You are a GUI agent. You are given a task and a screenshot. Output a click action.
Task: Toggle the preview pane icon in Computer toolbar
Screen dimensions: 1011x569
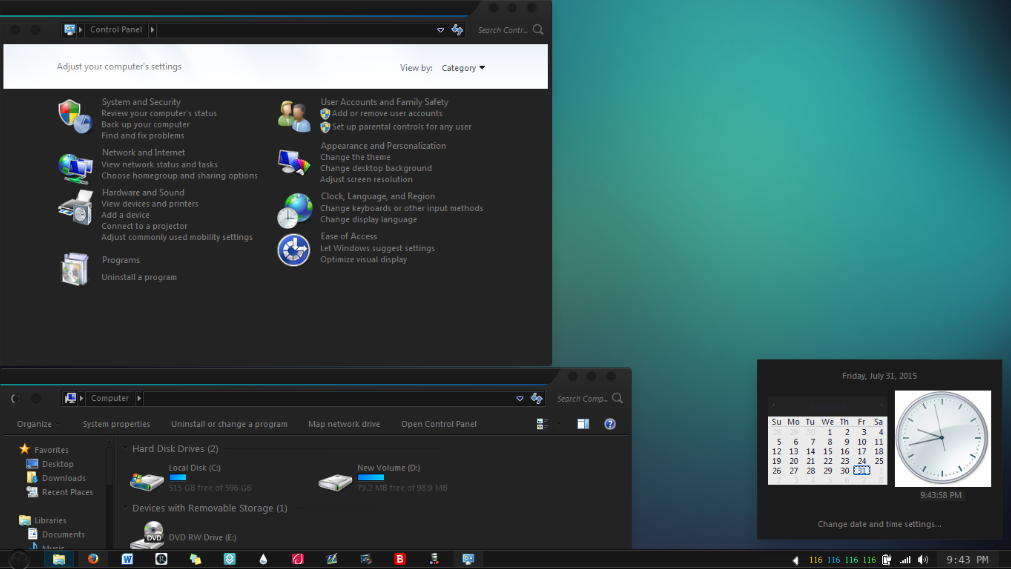click(x=583, y=424)
